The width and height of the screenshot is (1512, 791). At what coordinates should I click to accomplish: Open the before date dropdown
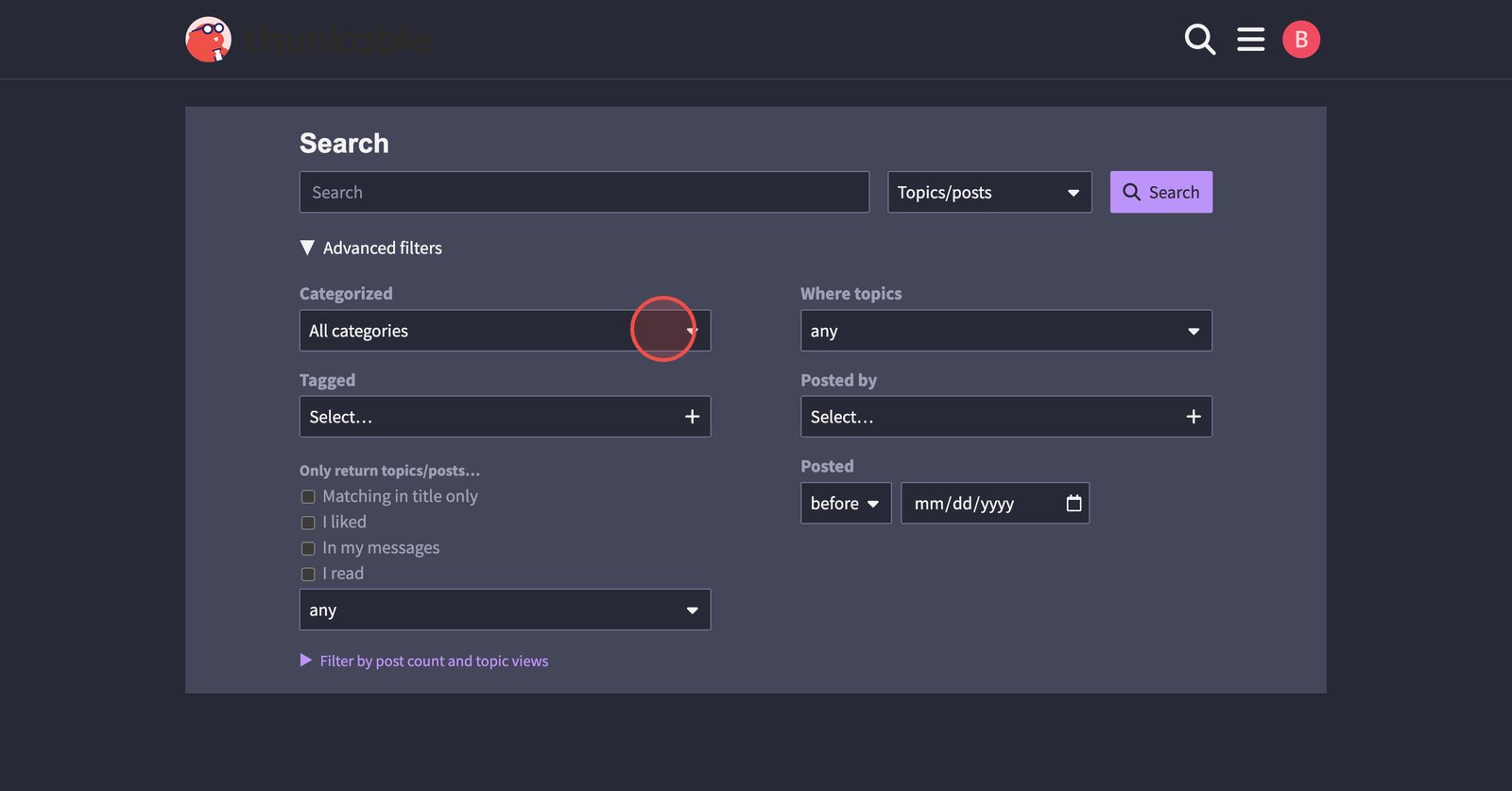tap(845, 503)
